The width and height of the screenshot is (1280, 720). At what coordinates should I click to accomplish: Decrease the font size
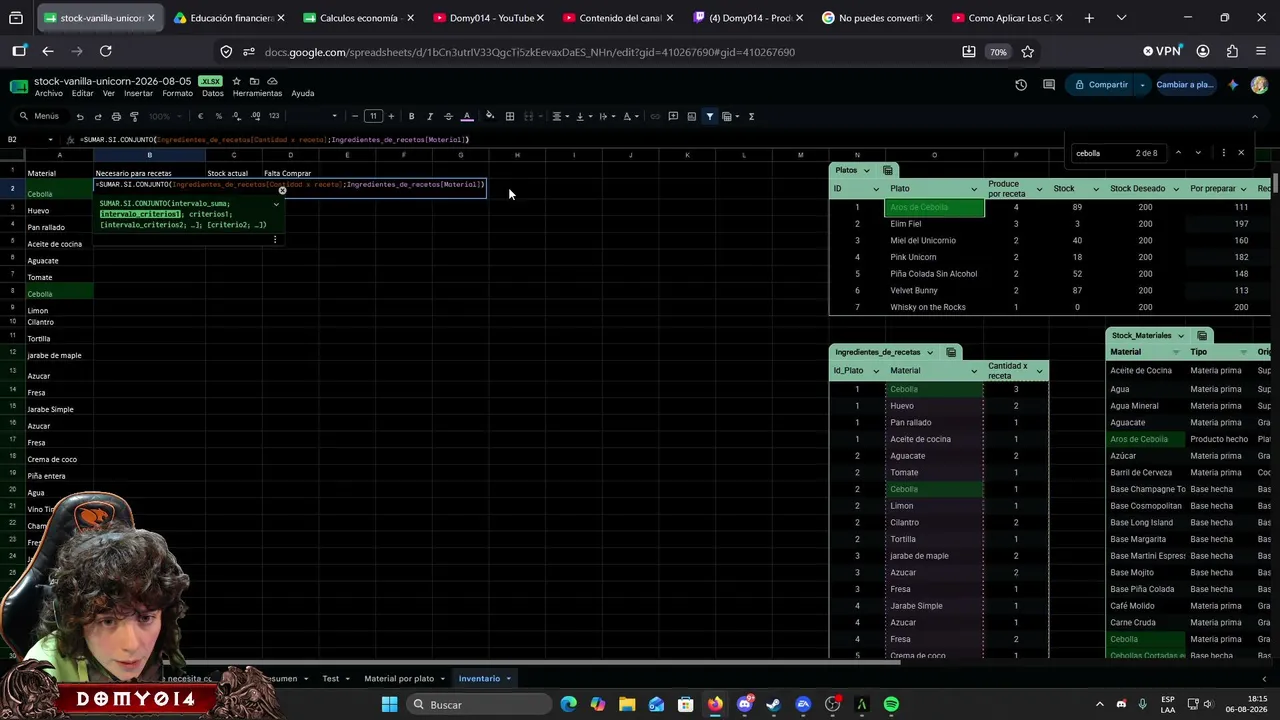pyautogui.click(x=355, y=116)
